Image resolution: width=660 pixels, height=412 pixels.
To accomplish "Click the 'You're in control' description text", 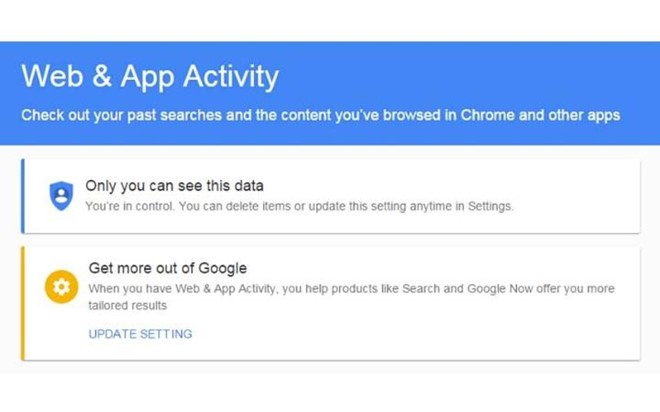I will [x=299, y=206].
